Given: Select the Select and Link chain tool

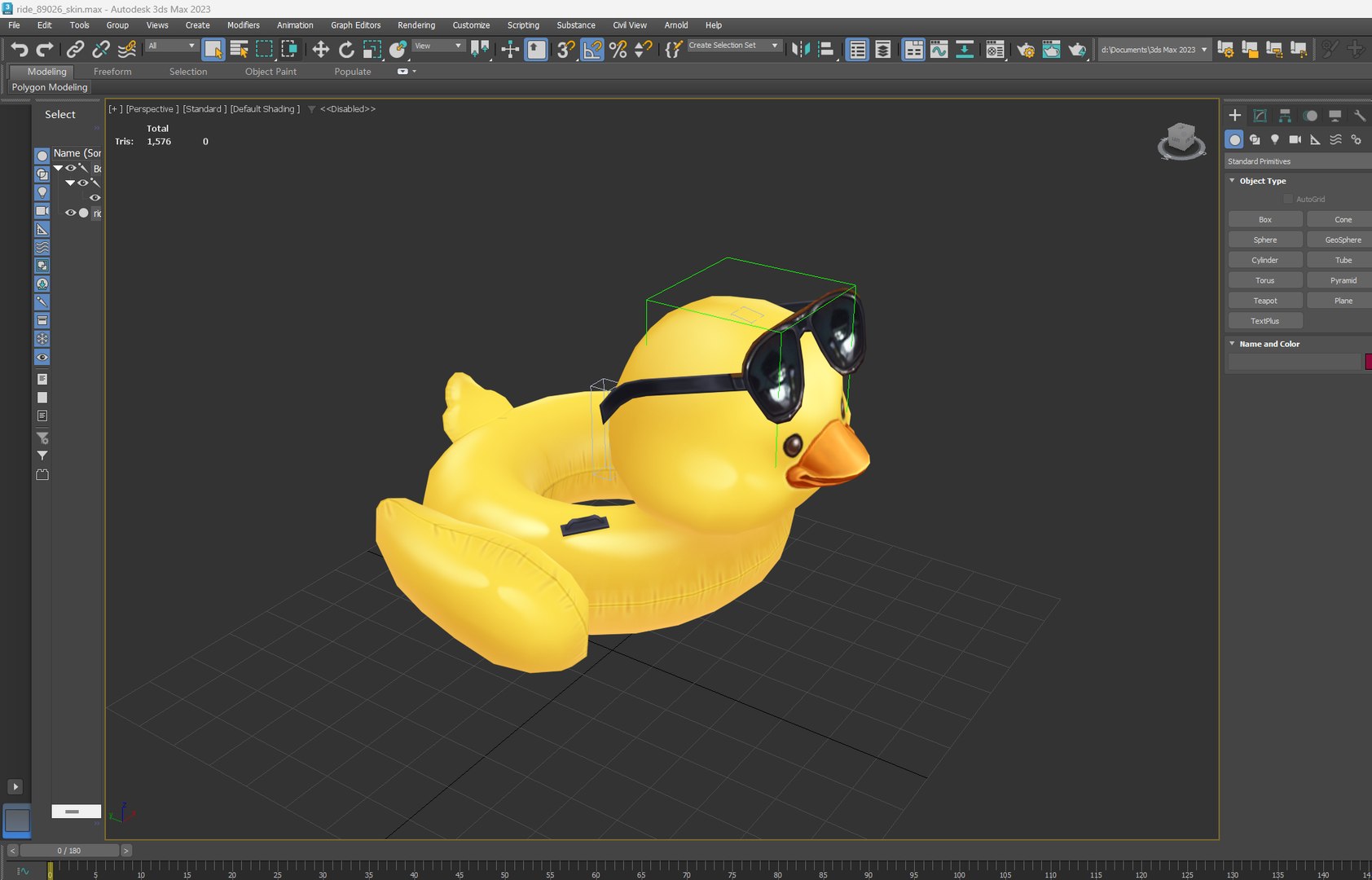Looking at the screenshot, I should coord(75,50).
